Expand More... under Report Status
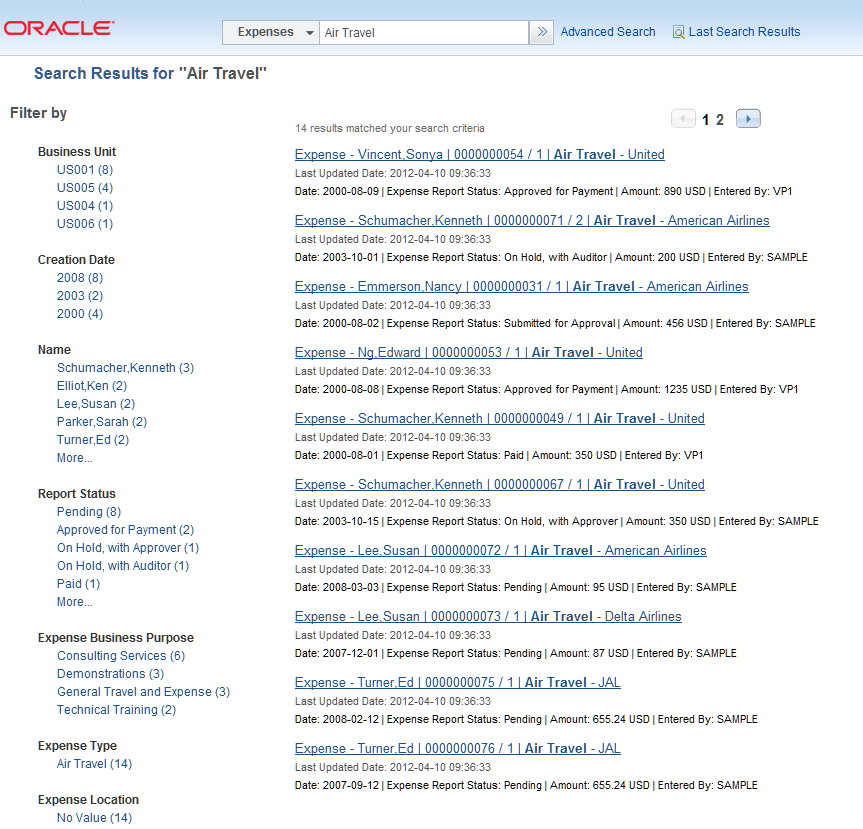863x829 pixels. pyautogui.click(x=75, y=602)
